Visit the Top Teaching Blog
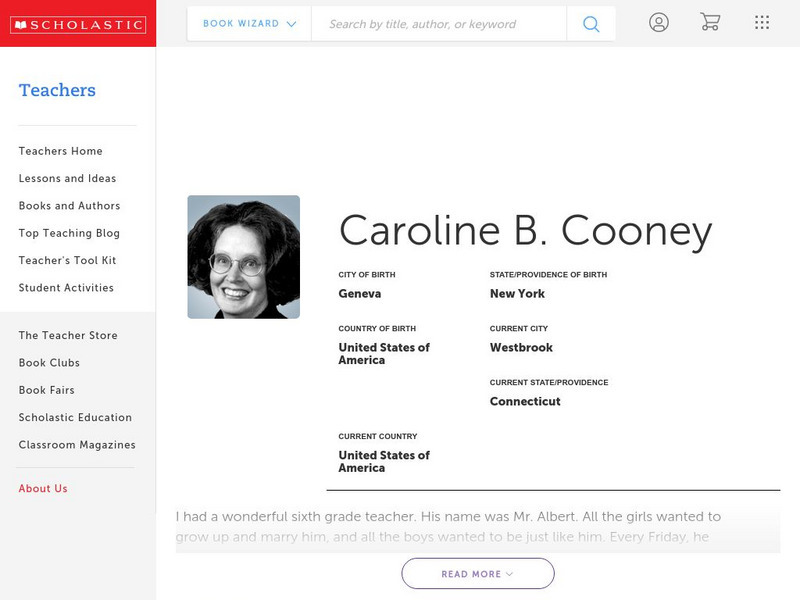The image size is (800, 600). click(x=68, y=233)
